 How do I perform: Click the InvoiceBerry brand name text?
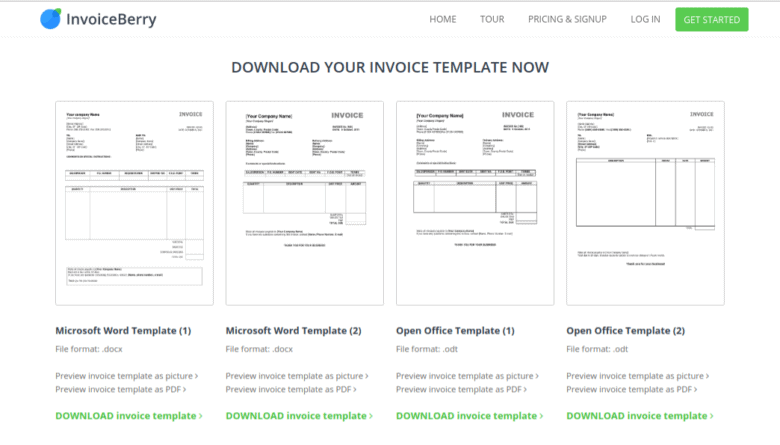(111, 19)
